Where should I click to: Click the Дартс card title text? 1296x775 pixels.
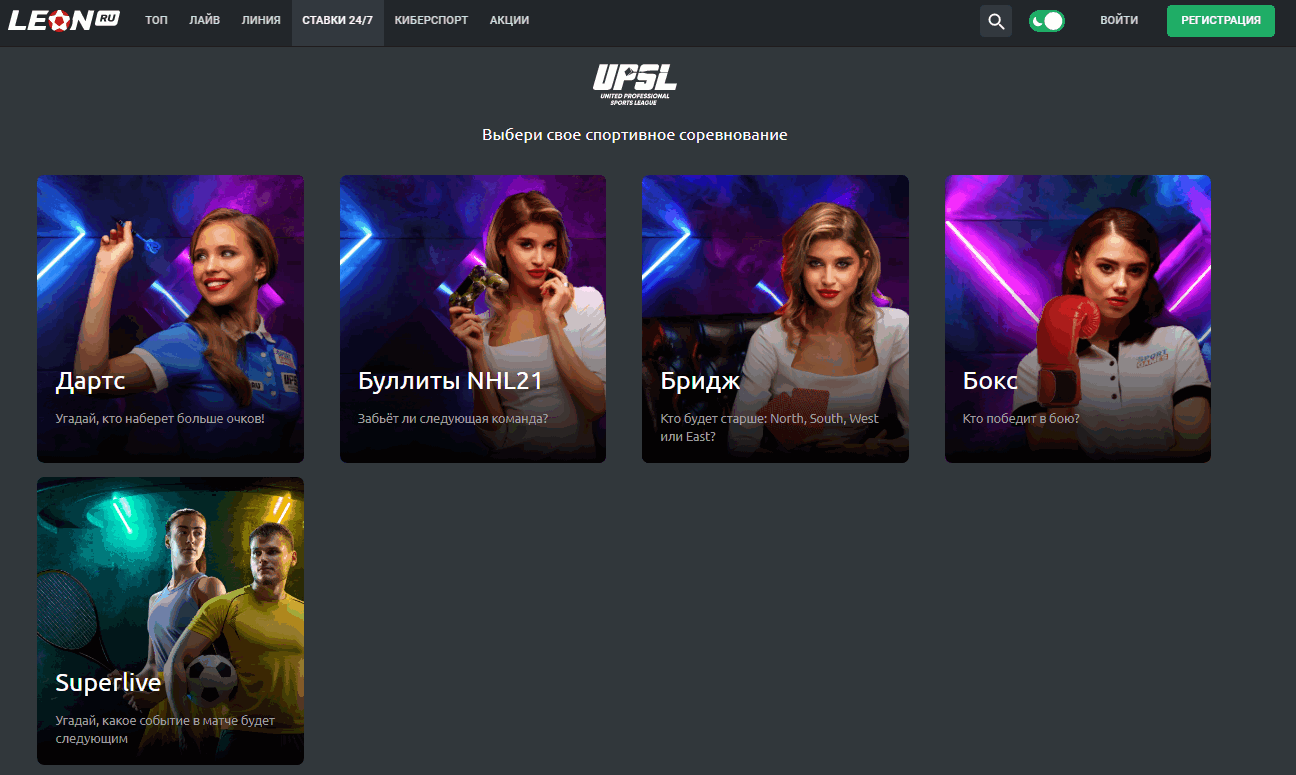[x=91, y=381]
